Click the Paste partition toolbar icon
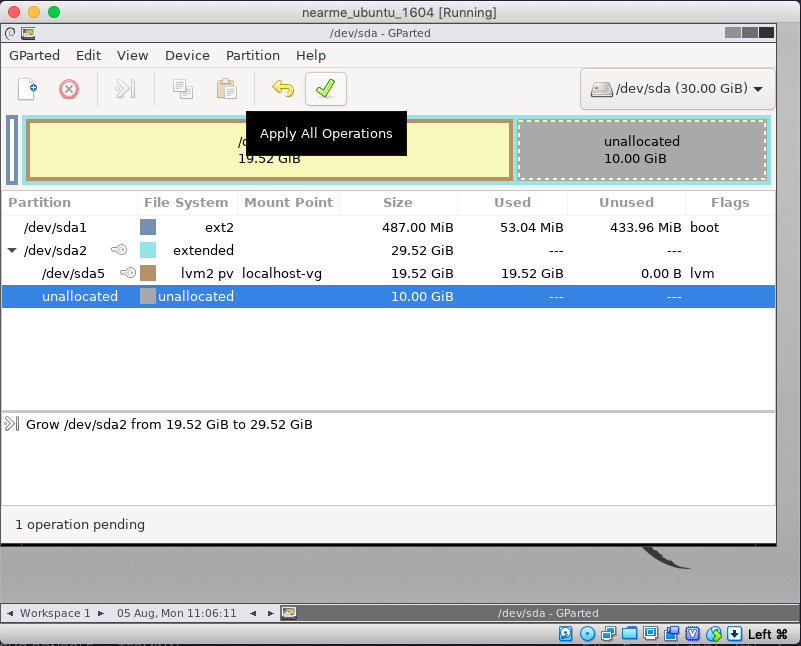Viewport: 801px width, 646px height. (x=227, y=89)
